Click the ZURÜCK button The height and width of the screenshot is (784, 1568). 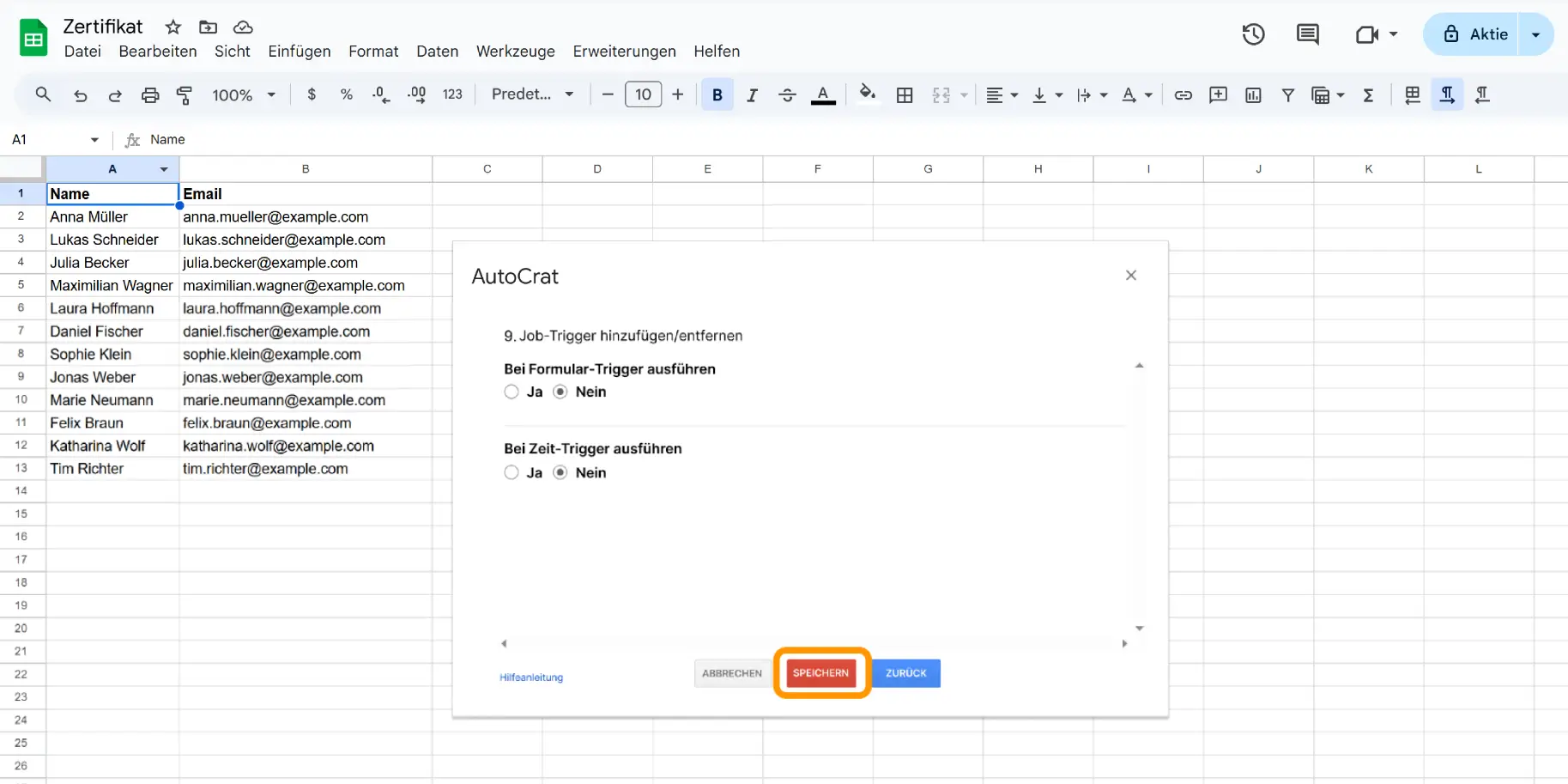906,673
